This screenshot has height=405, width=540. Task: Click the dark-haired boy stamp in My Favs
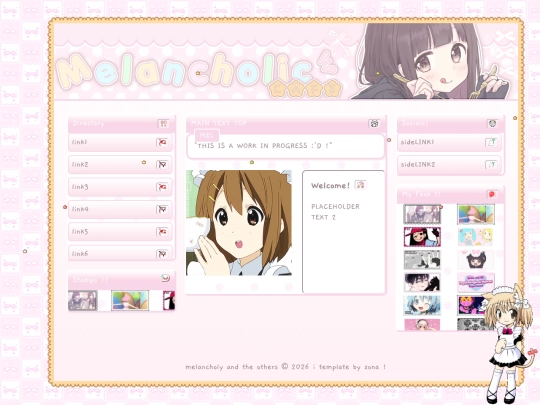click(422, 282)
